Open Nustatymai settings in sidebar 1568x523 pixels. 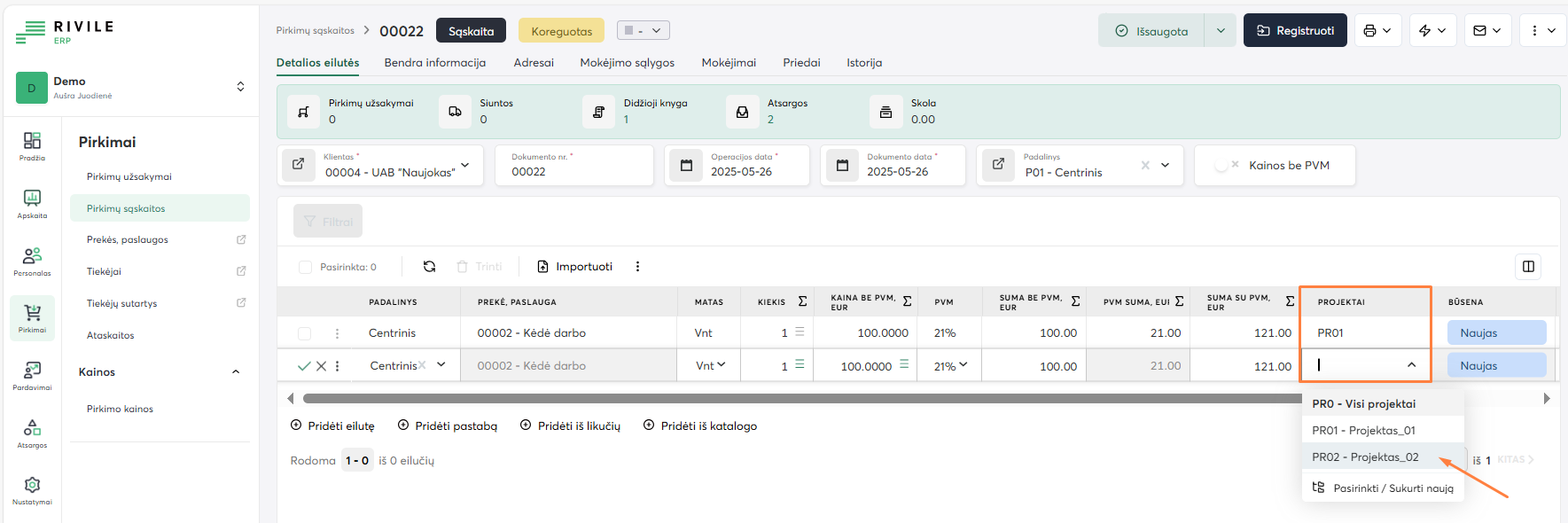32,489
